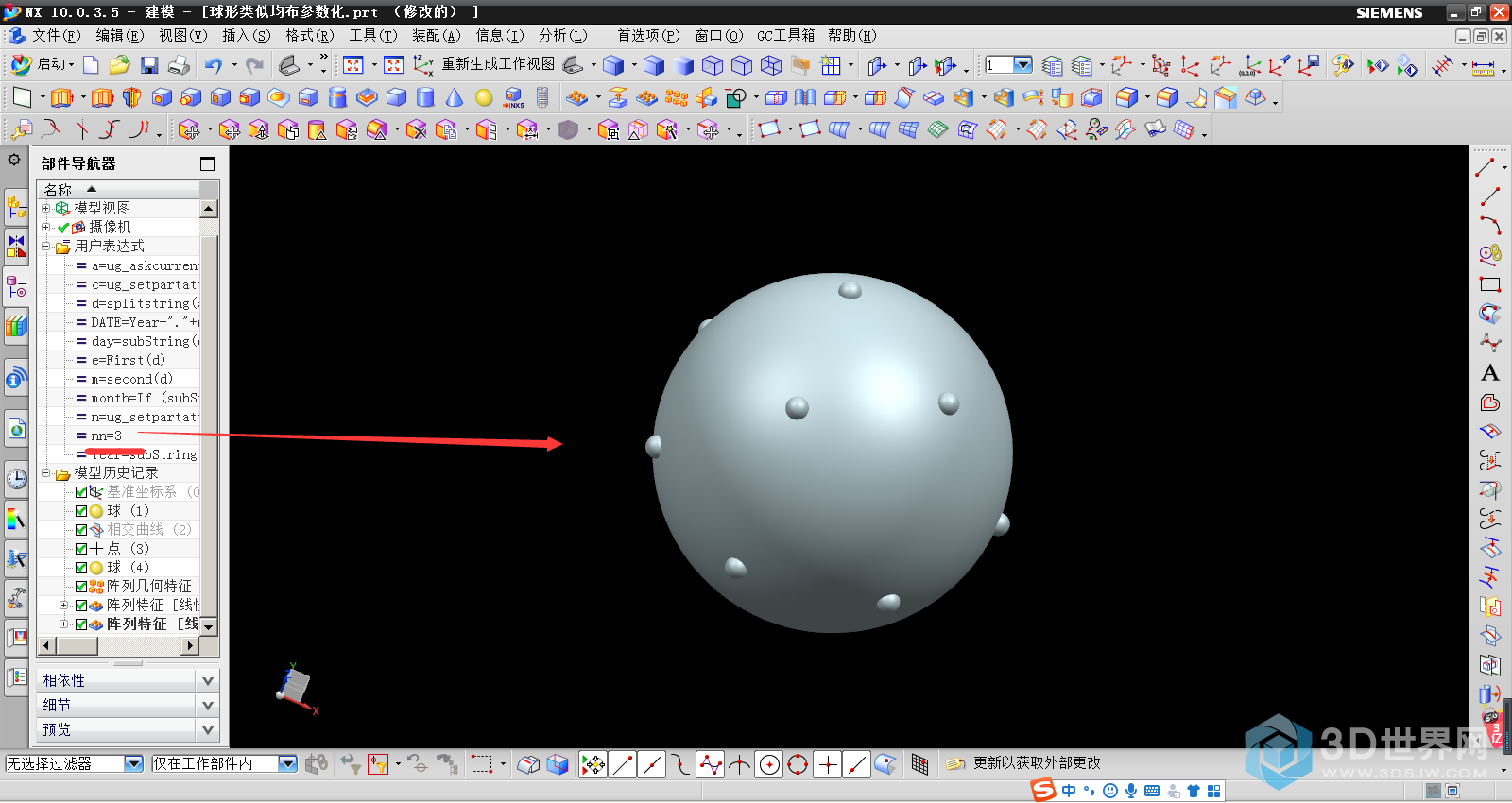Open a file using the folder icon

point(119,64)
